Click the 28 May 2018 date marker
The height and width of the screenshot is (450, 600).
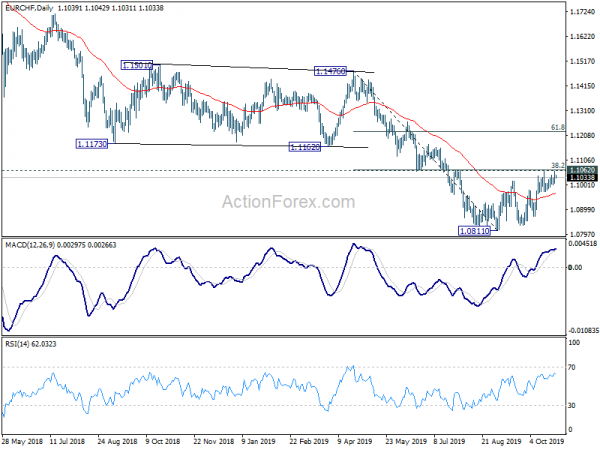(22, 441)
